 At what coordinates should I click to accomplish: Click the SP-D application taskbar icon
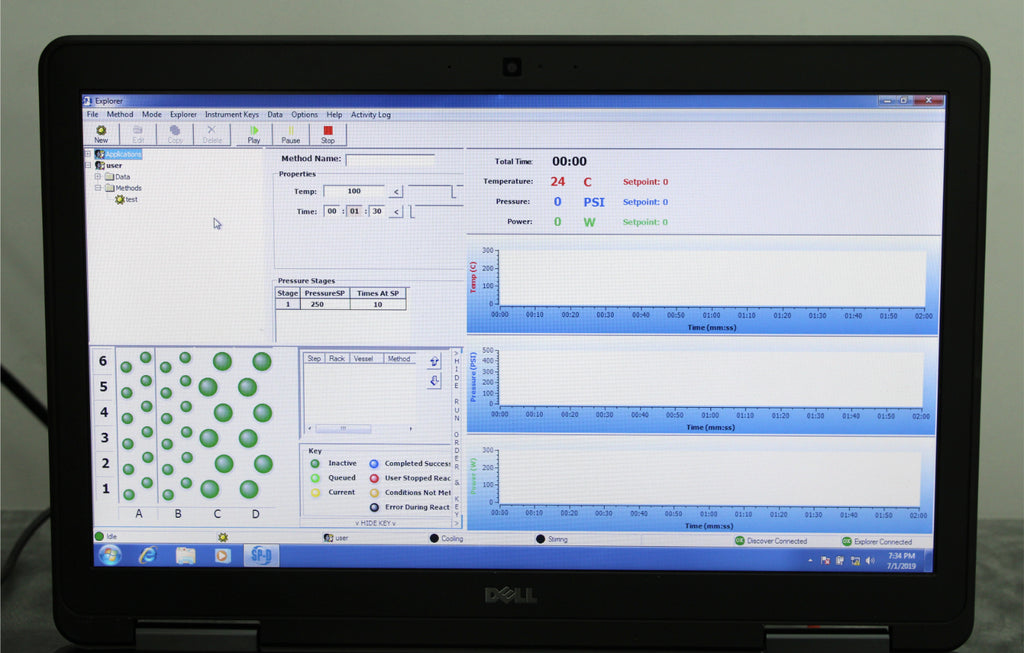point(260,555)
